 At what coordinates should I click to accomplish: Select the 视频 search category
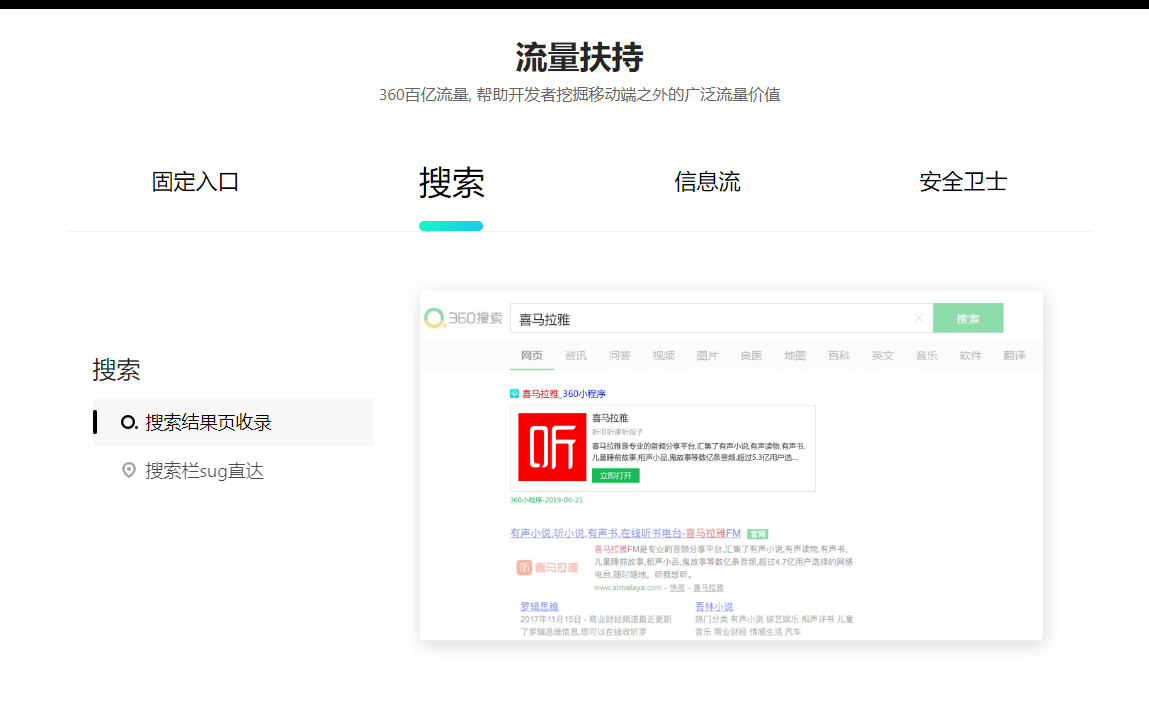pyautogui.click(x=664, y=355)
